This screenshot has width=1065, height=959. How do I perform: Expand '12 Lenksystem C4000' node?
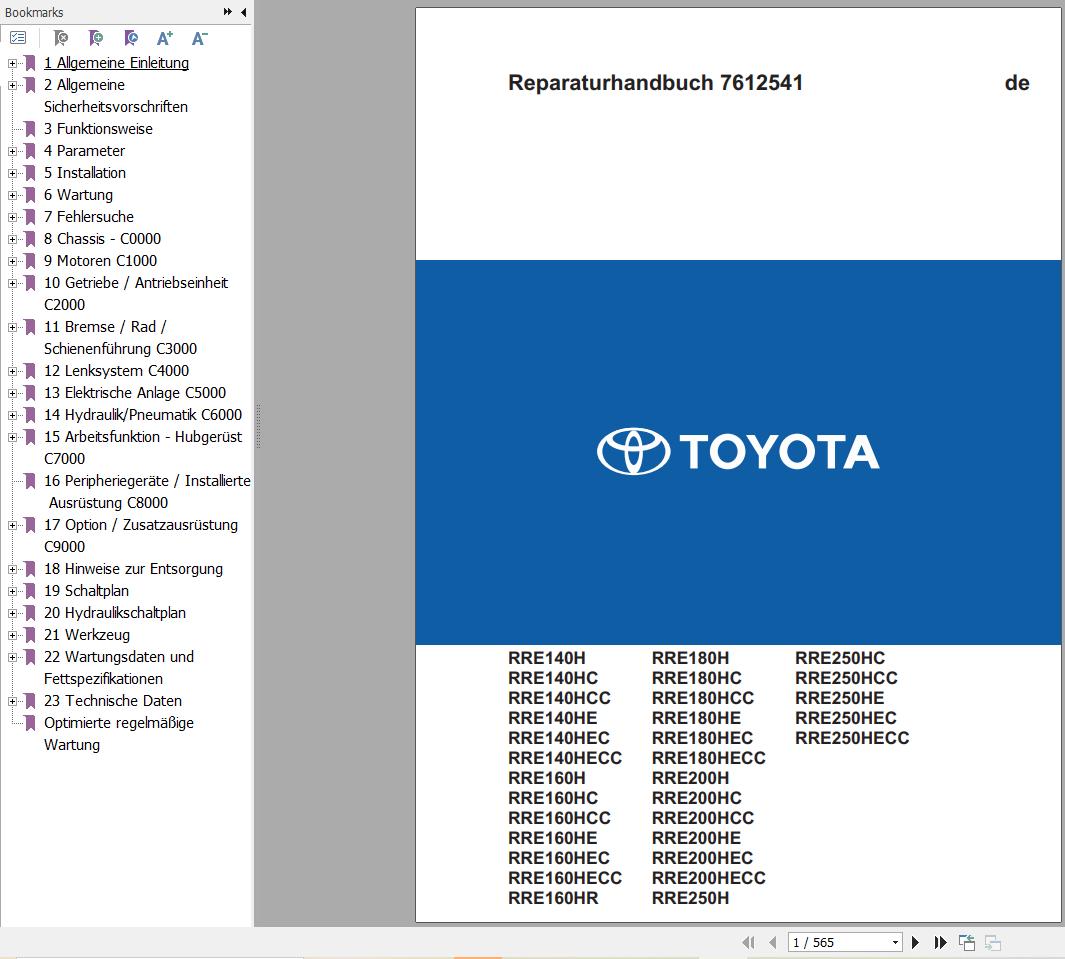click(12, 371)
